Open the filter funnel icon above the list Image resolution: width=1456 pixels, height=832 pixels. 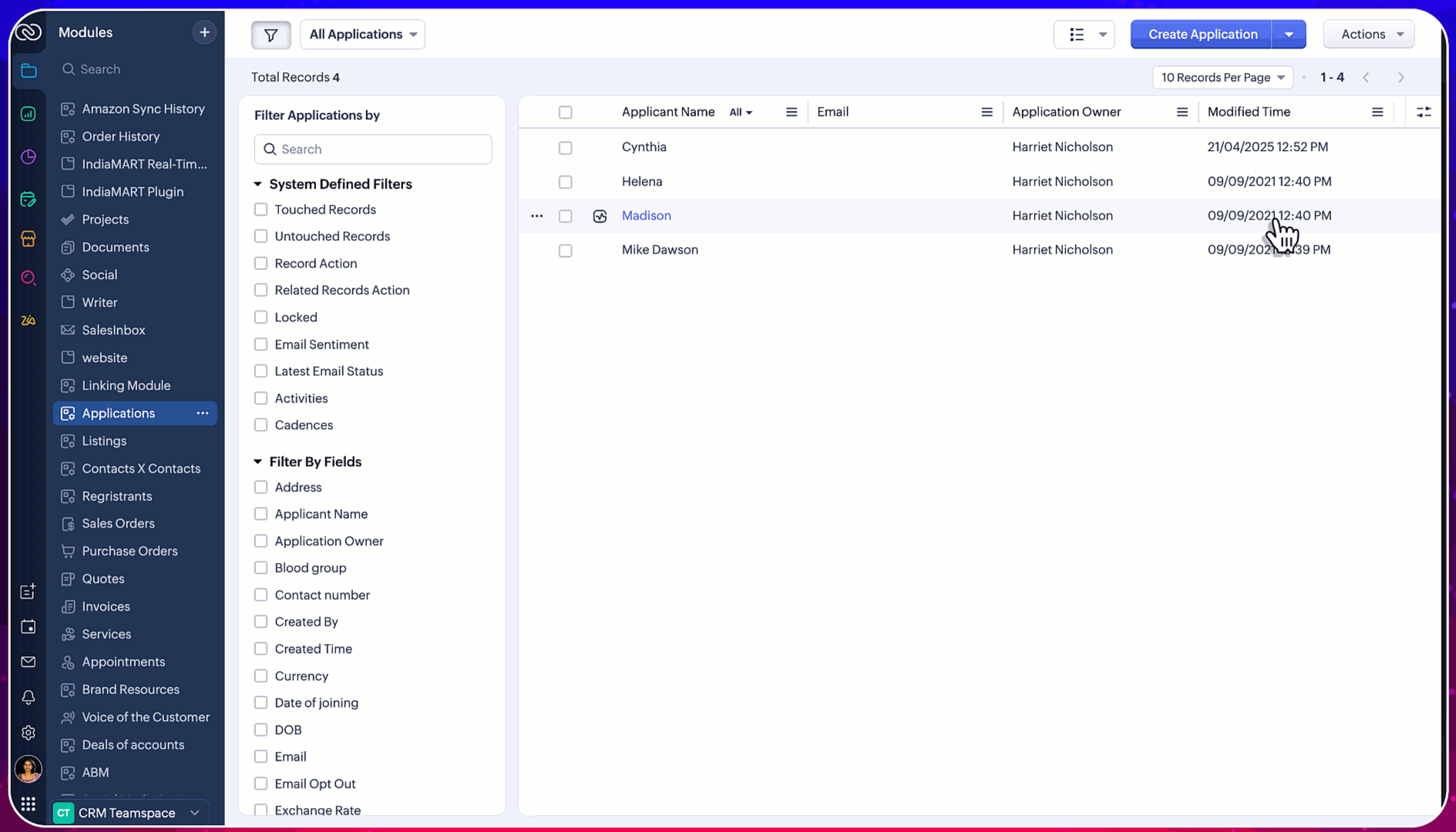[271, 35]
